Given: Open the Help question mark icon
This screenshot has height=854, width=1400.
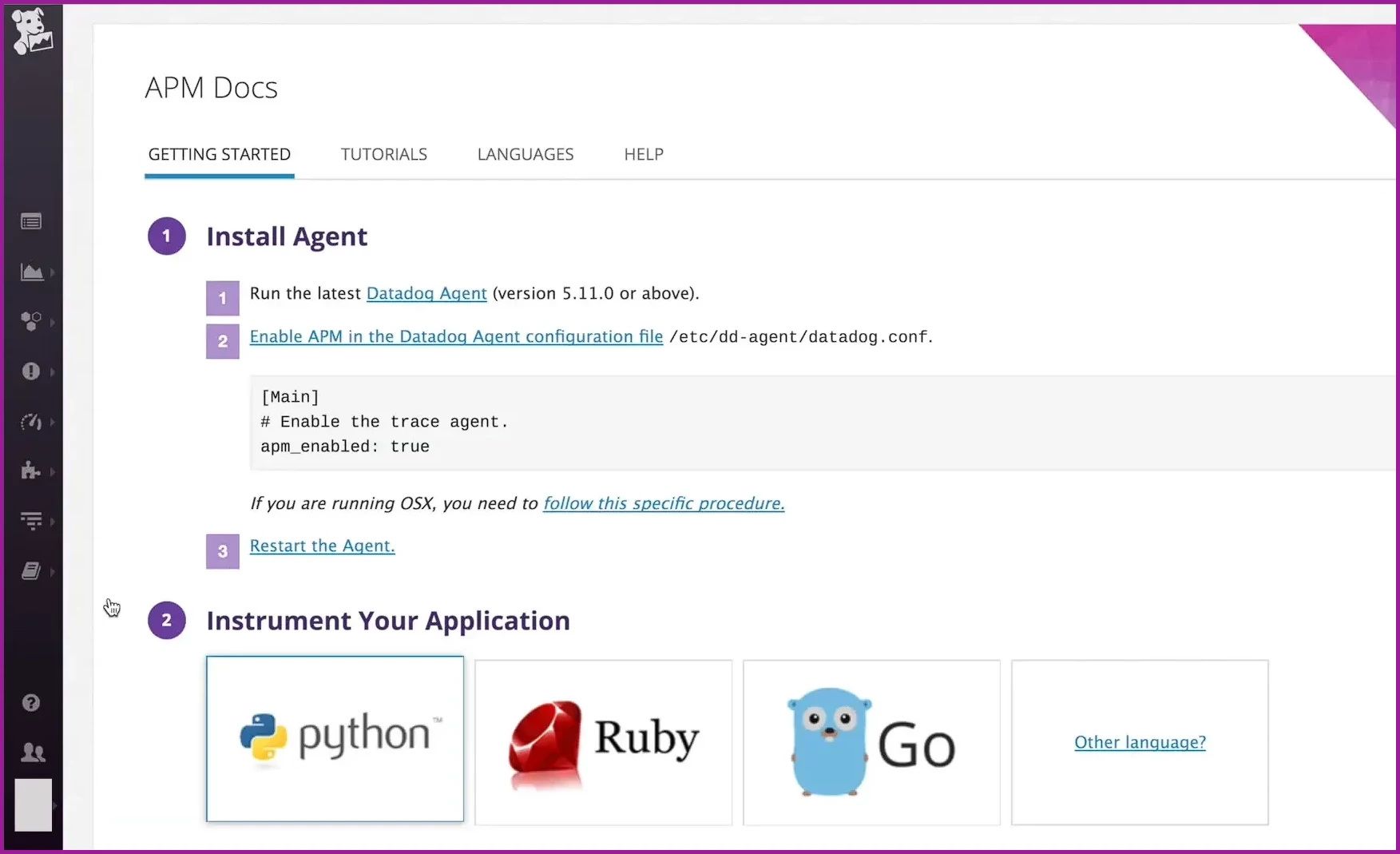Looking at the screenshot, I should pos(31,702).
